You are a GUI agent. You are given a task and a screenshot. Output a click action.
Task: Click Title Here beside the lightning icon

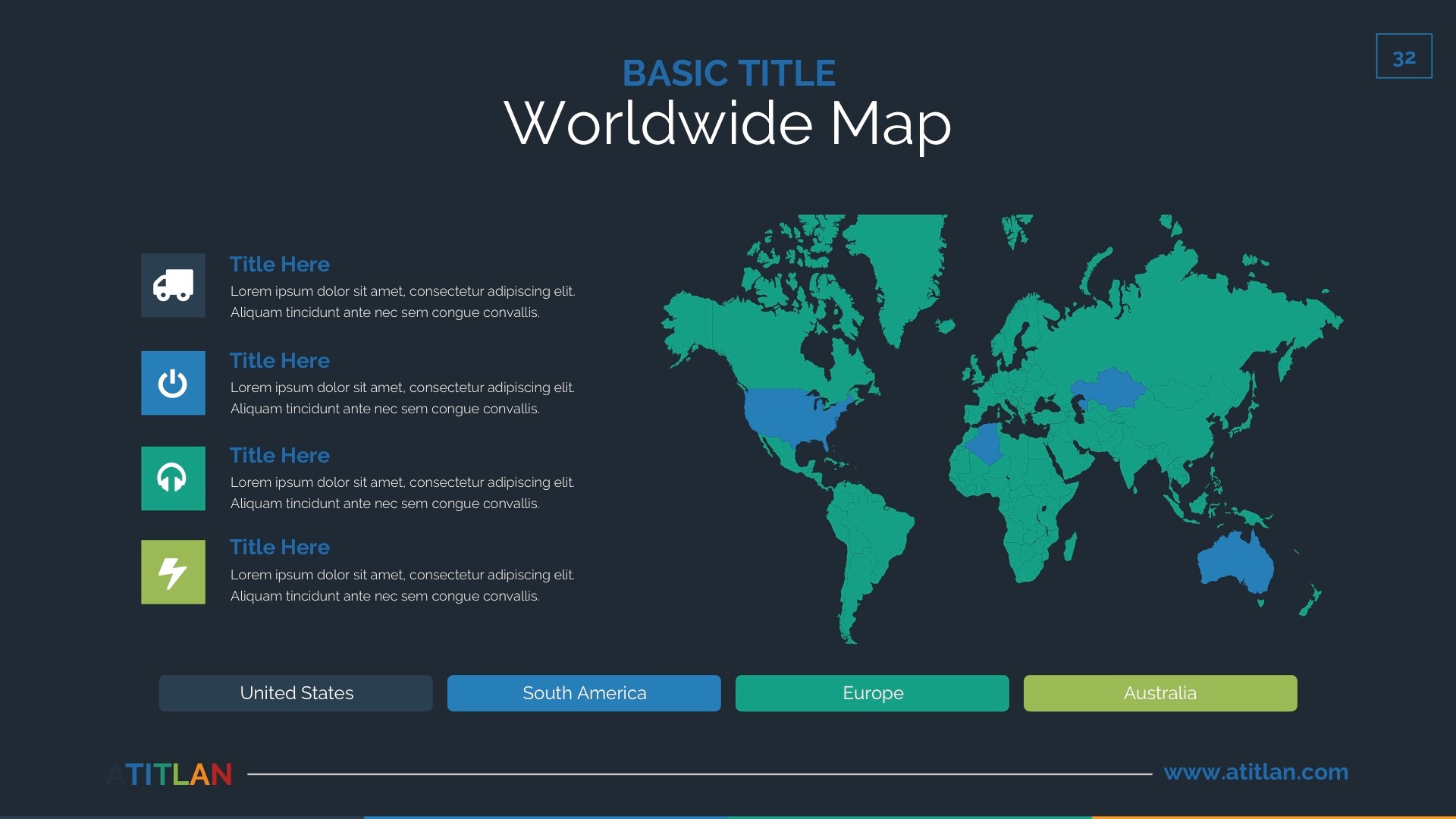click(280, 547)
